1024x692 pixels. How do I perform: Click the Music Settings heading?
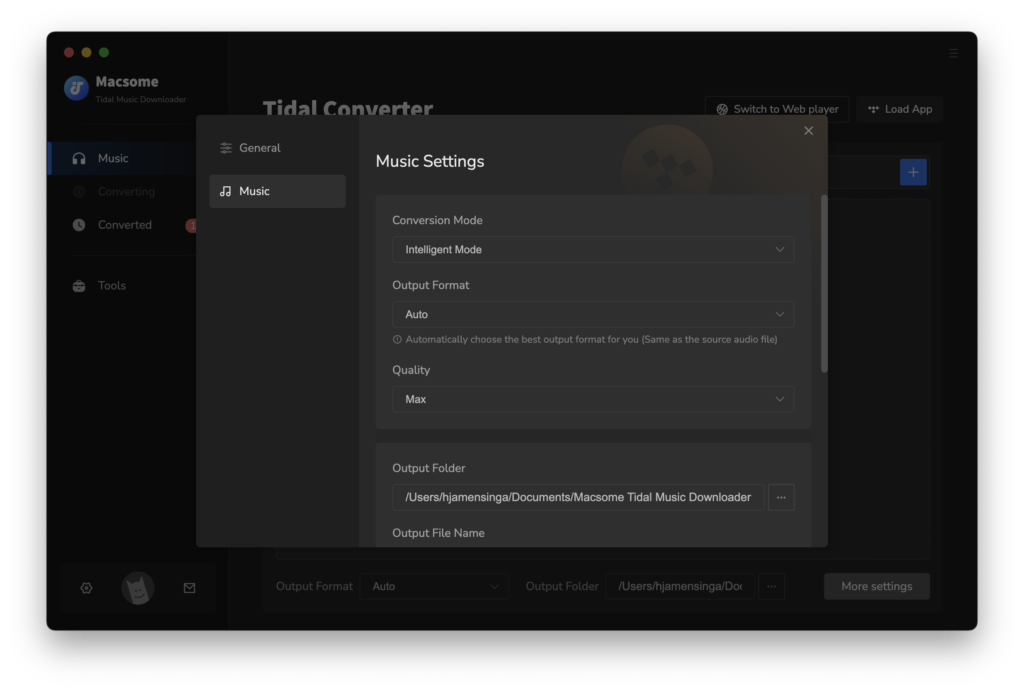coord(430,161)
